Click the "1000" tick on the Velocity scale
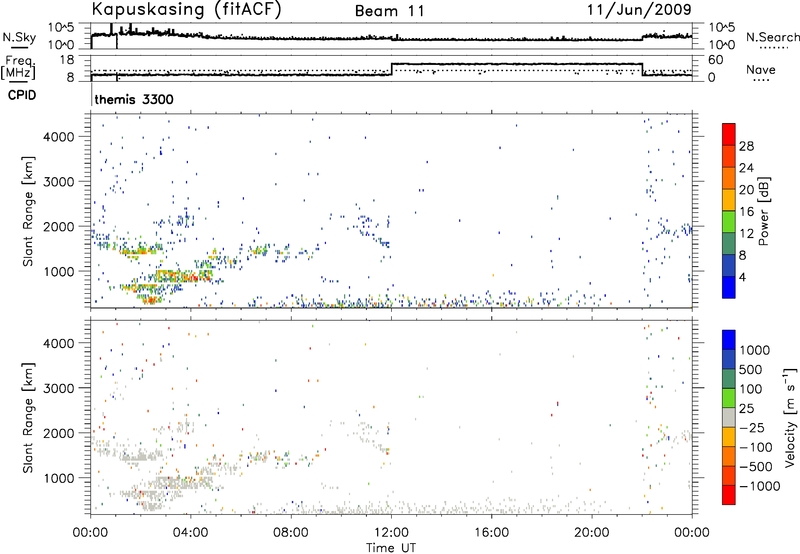 [755, 350]
